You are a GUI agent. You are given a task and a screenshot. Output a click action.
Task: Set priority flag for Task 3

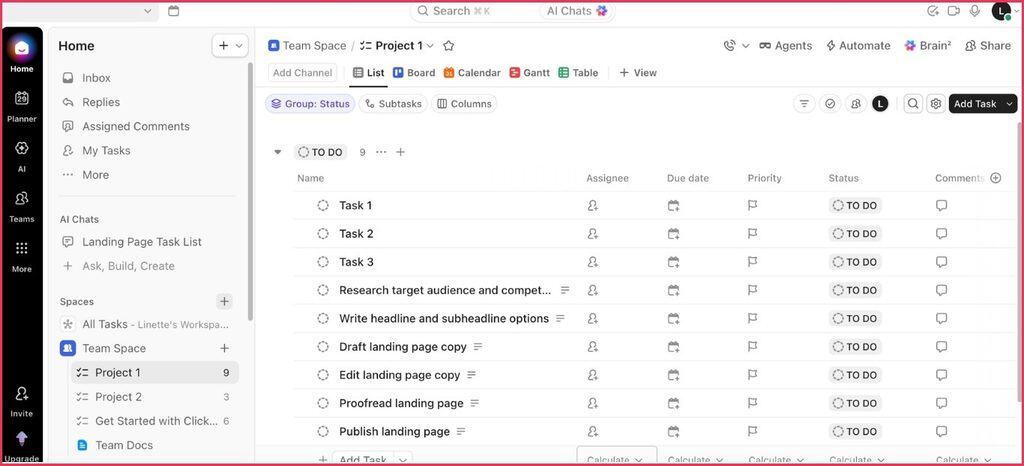(x=752, y=262)
